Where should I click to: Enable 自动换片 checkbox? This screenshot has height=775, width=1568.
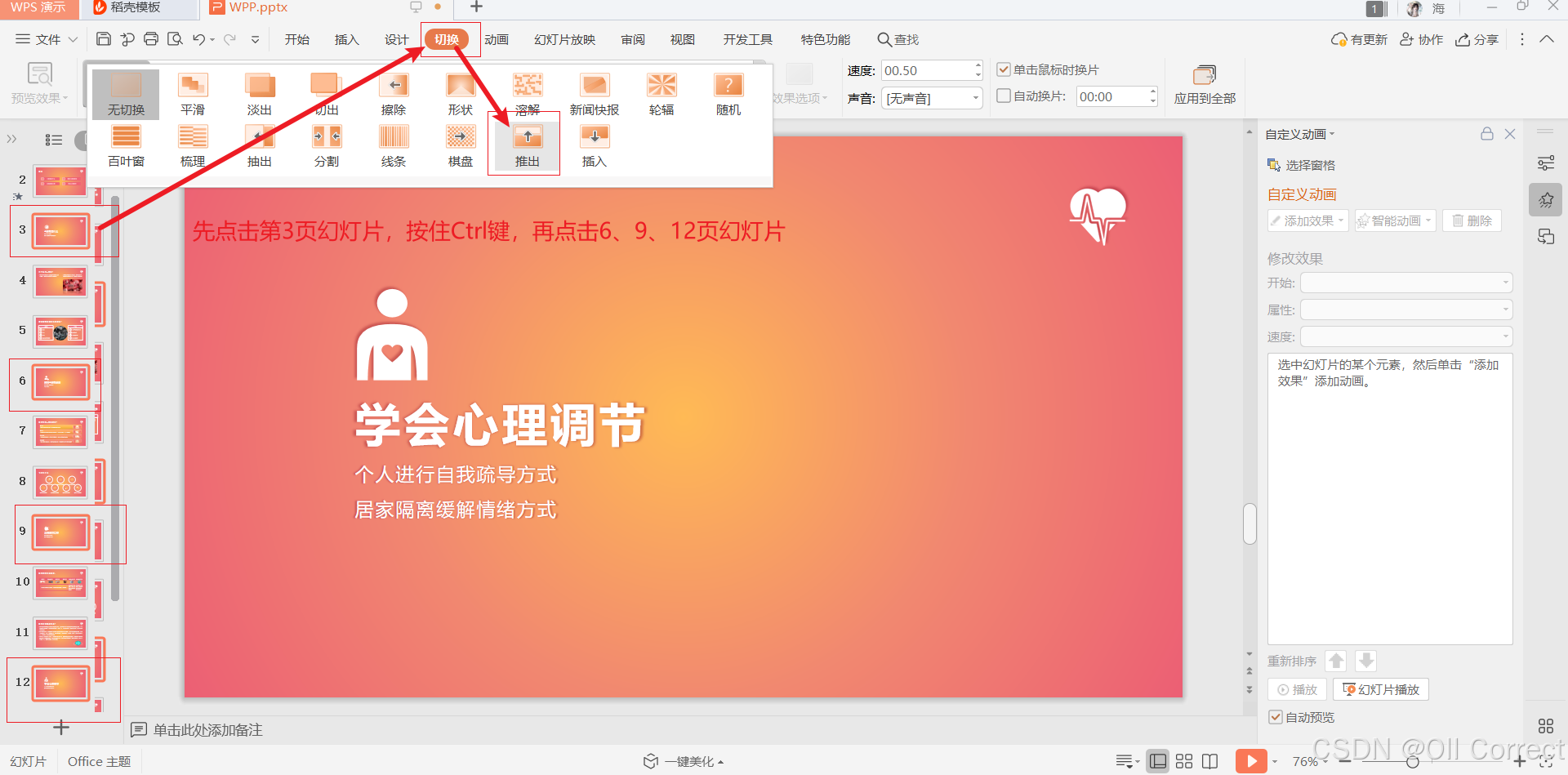(x=1004, y=96)
